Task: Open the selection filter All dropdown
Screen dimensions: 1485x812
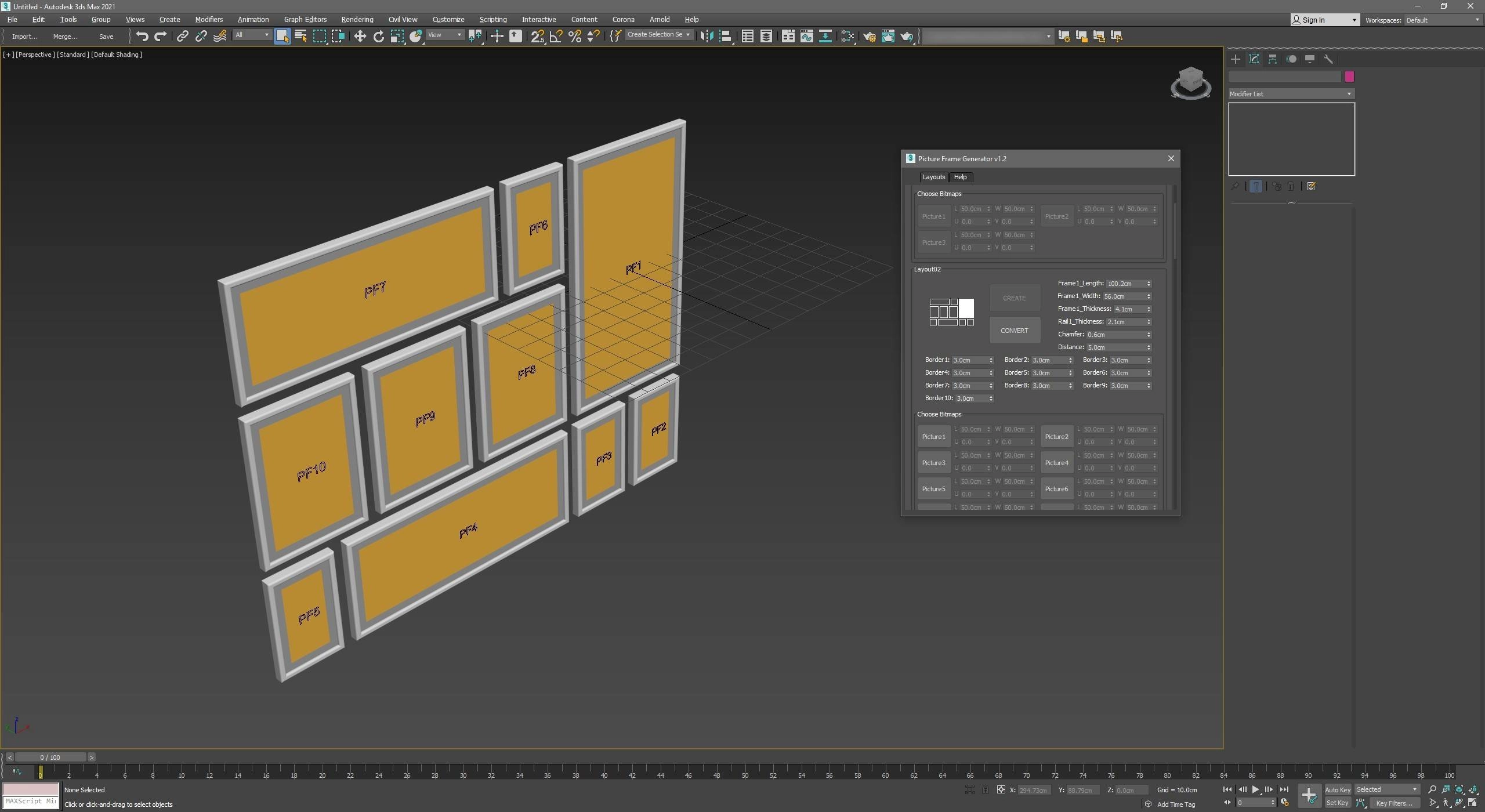Action: tap(252, 35)
